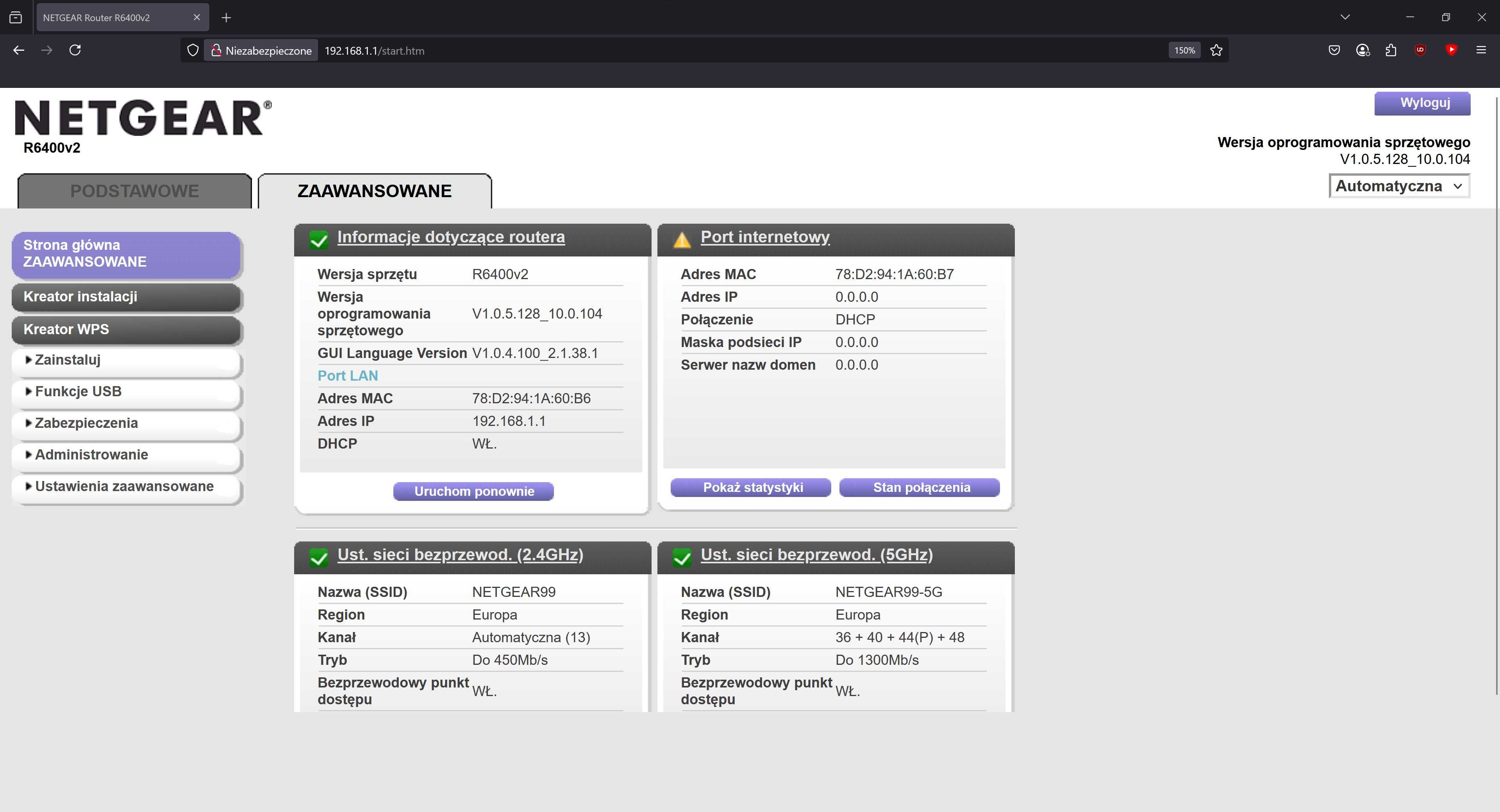Open the uBlock Origin extension icon

(x=1420, y=51)
